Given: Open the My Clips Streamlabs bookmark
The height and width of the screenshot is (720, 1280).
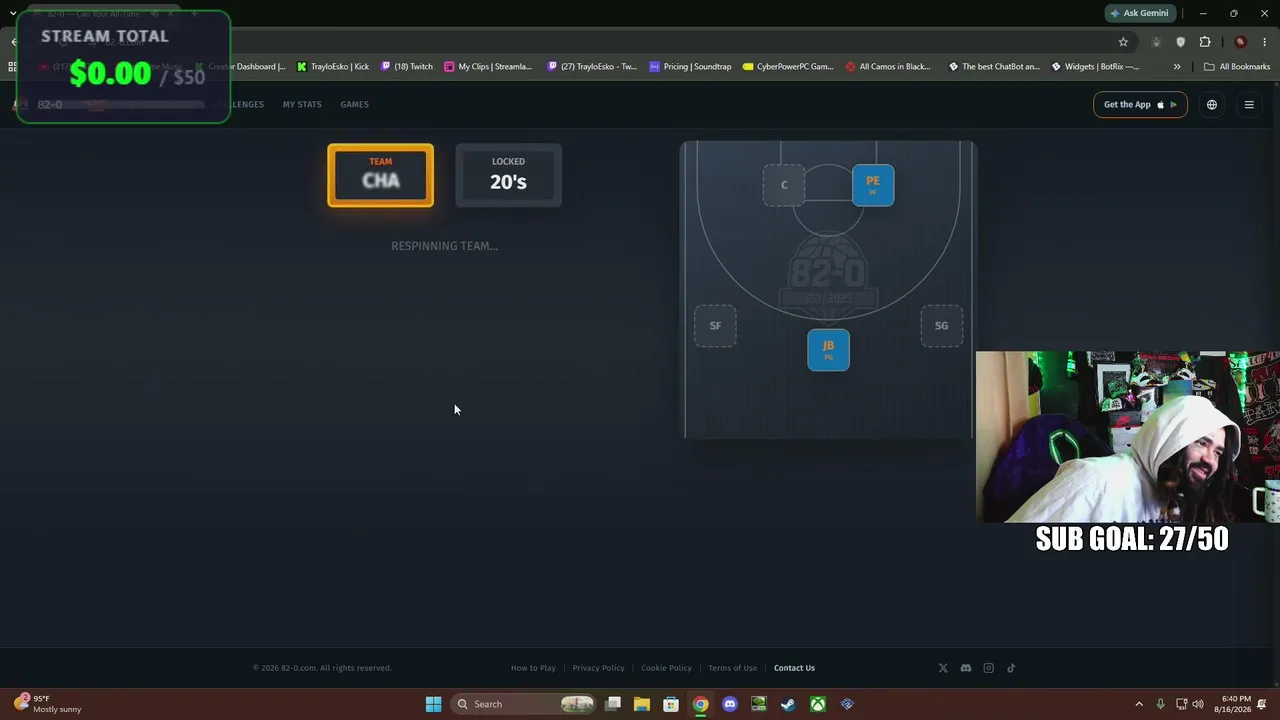Looking at the screenshot, I should (x=488, y=67).
